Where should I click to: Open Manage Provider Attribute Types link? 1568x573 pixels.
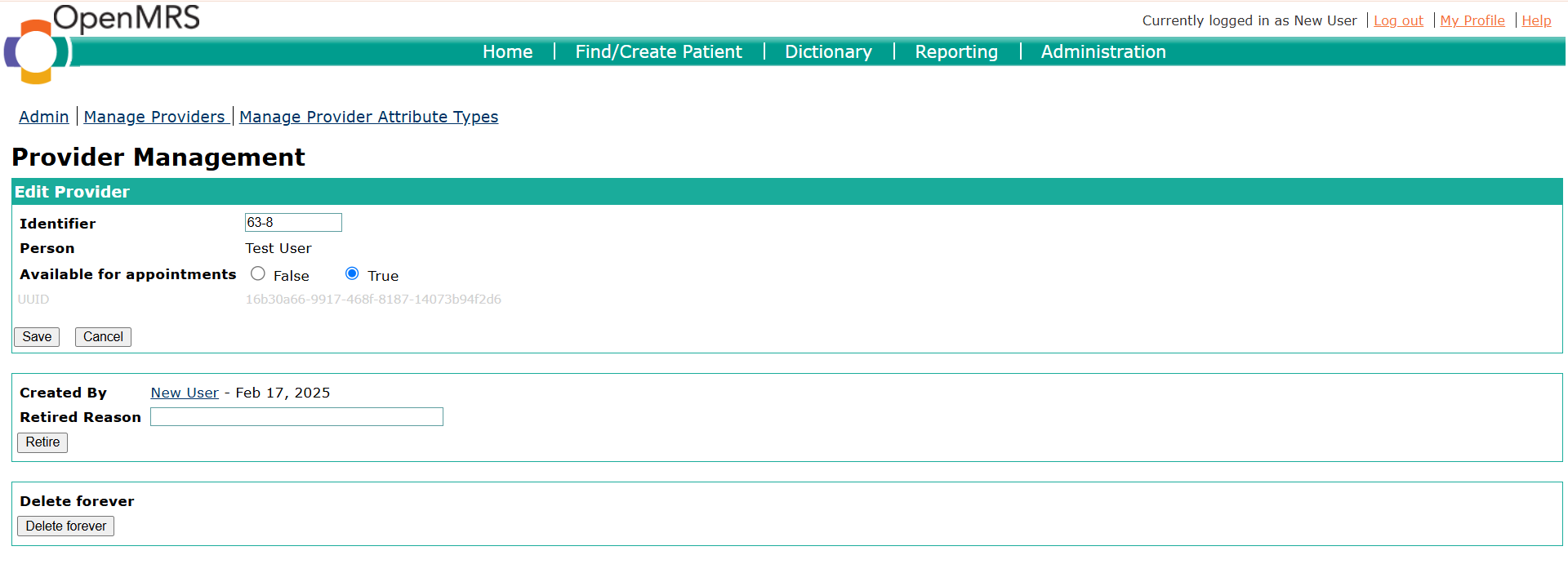[x=368, y=117]
